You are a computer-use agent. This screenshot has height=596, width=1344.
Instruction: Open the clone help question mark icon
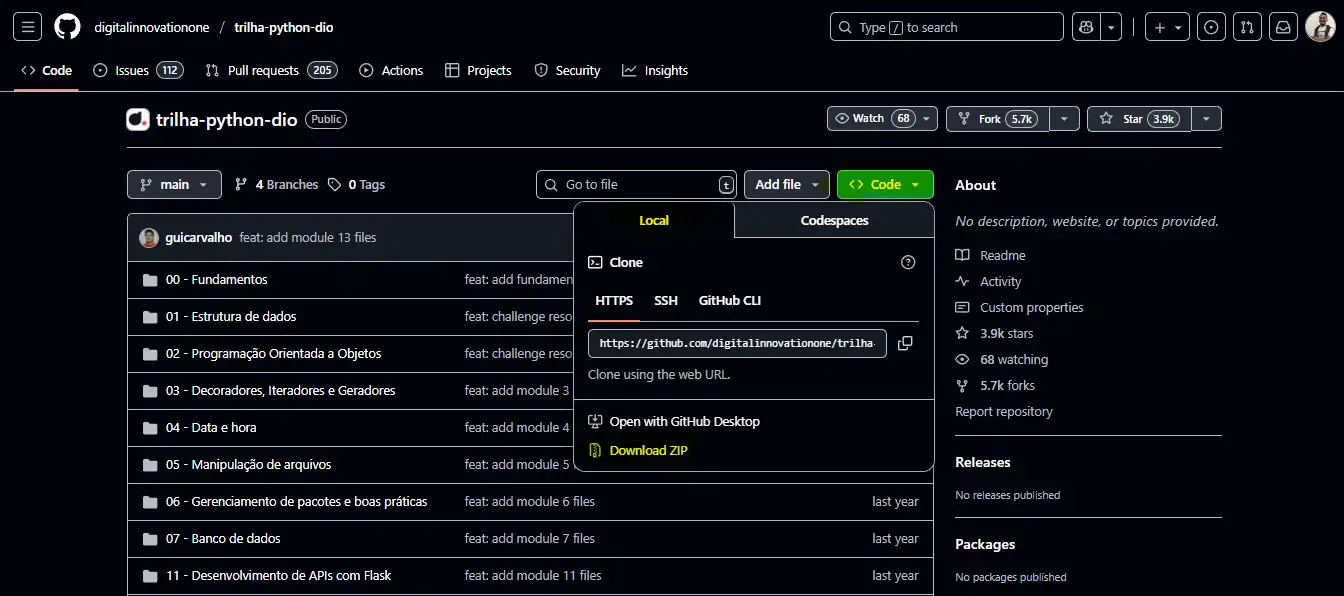[908, 262]
